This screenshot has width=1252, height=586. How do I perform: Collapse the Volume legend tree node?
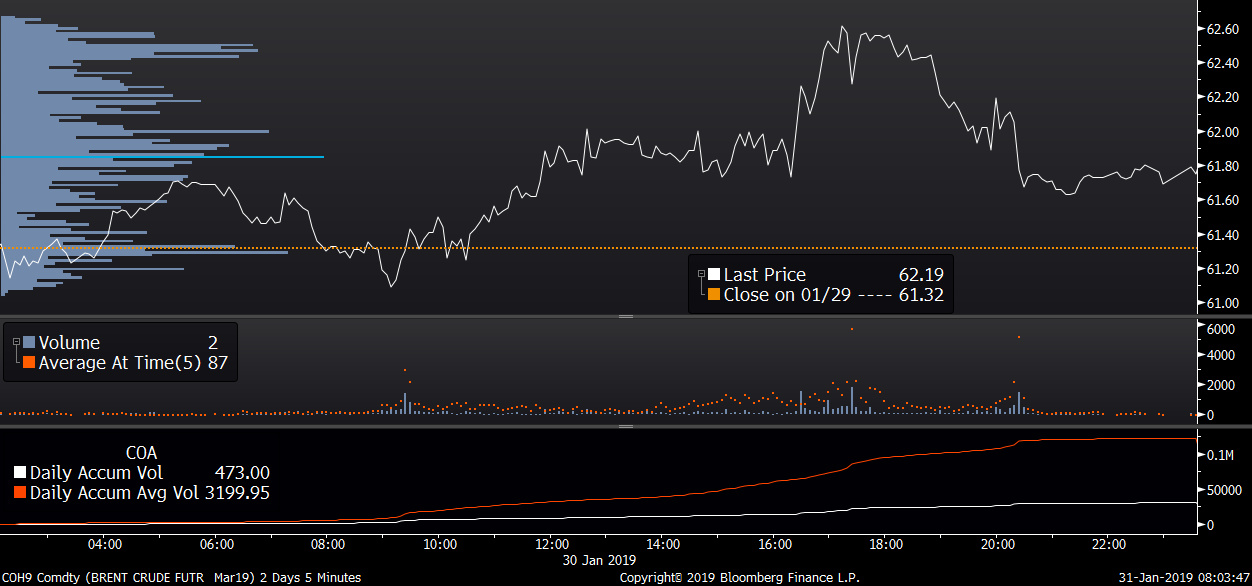(x=16, y=341)
